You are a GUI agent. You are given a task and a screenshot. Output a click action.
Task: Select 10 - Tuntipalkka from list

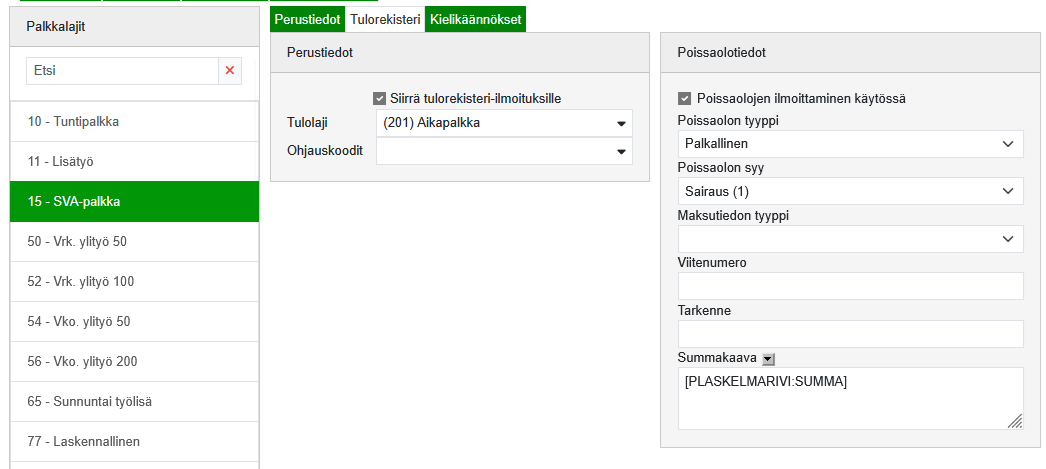134,121
